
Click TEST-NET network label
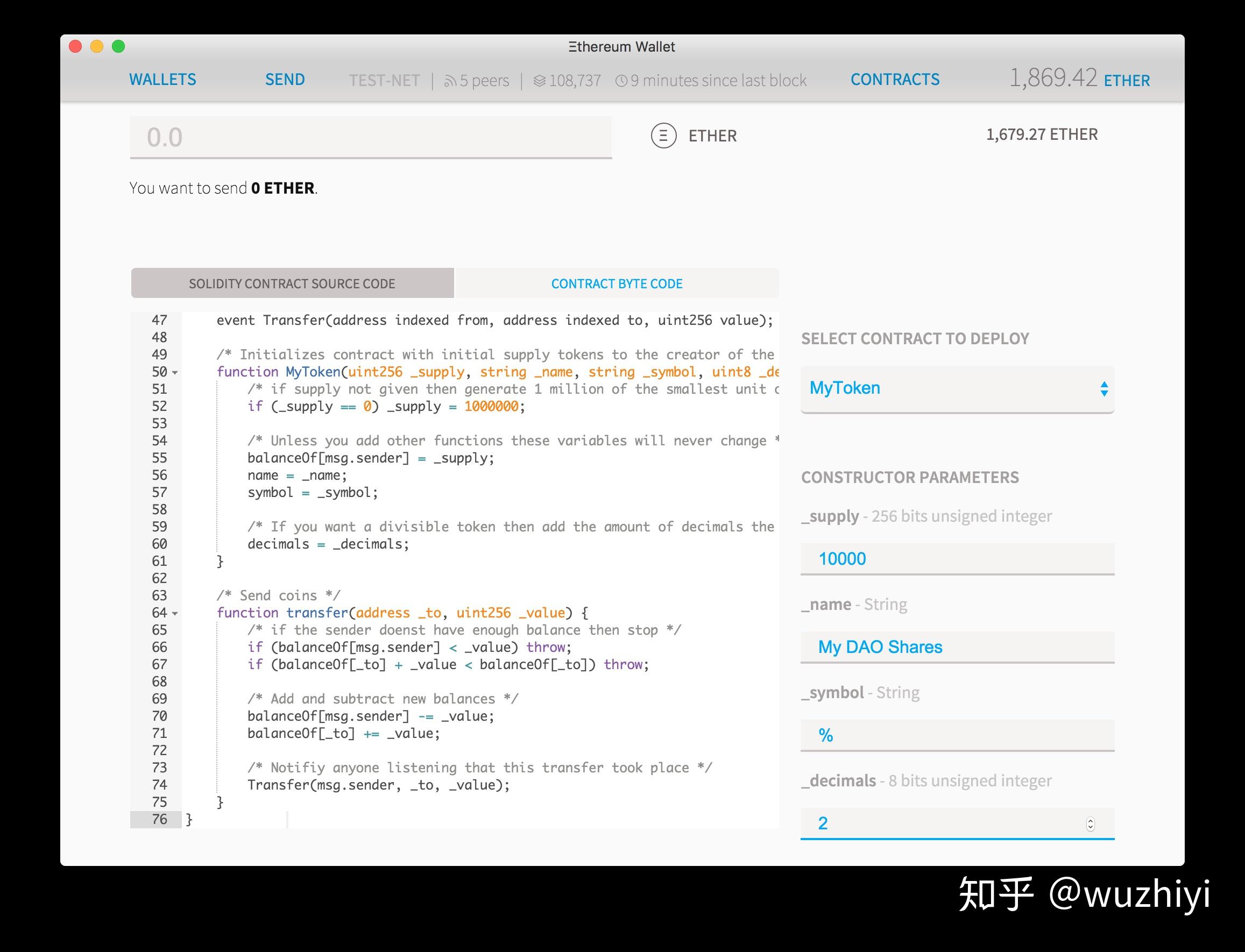pyautogui.click(x=384, y=81)
